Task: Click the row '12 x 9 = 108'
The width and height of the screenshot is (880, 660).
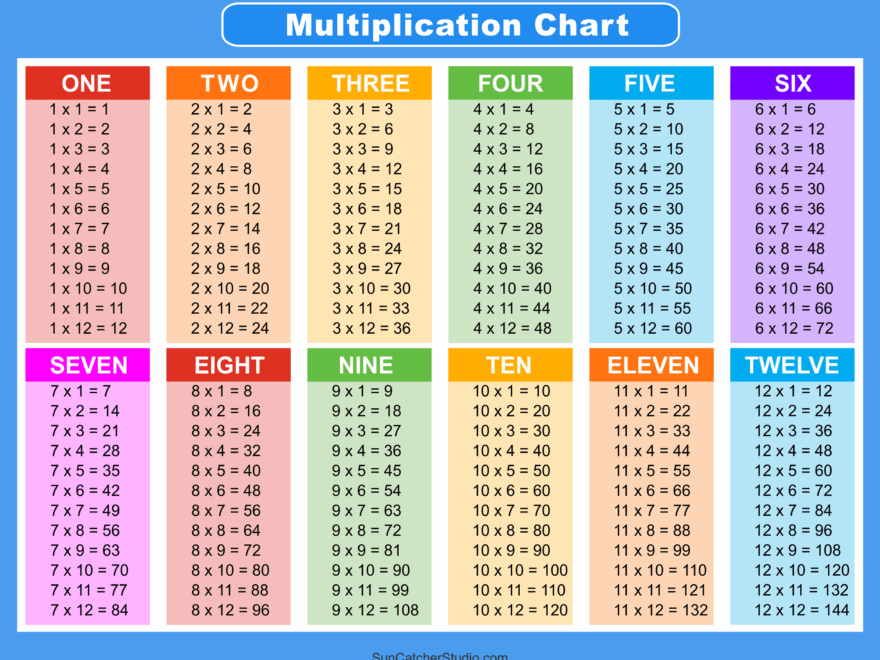Action: [798, 550]
